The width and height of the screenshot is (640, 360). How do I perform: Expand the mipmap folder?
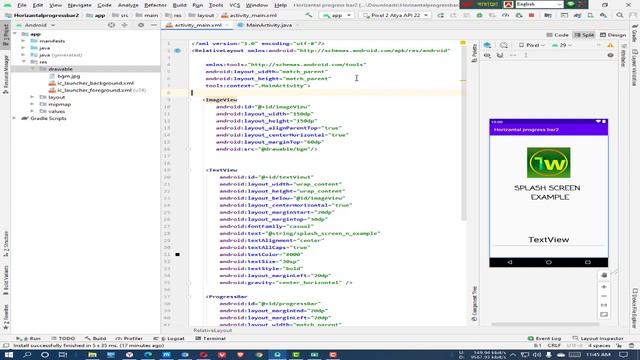pyautogui.click(x=33, y=104)
